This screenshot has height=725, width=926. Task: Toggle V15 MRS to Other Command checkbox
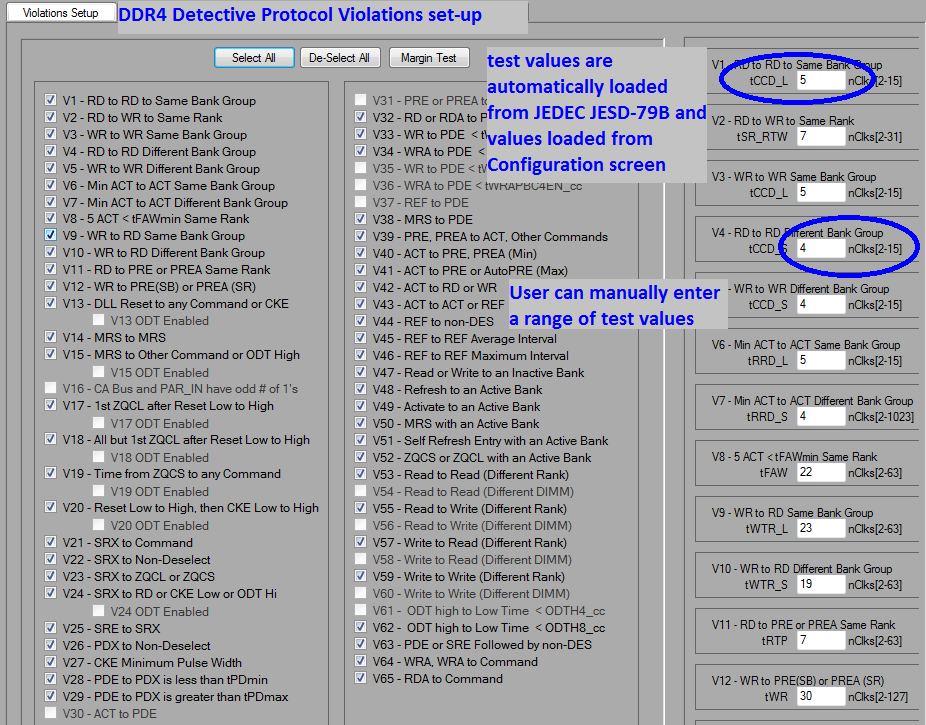pos(51,354)
